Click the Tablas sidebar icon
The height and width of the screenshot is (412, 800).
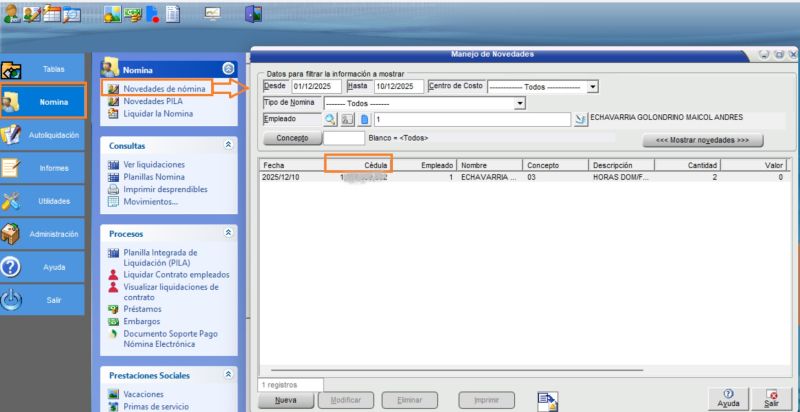[13, 70]
